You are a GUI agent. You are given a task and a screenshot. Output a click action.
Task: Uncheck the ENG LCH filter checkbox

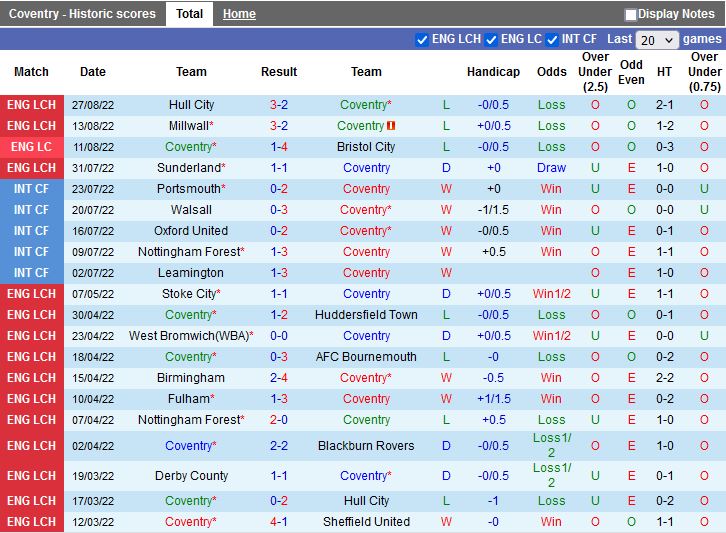422,40
